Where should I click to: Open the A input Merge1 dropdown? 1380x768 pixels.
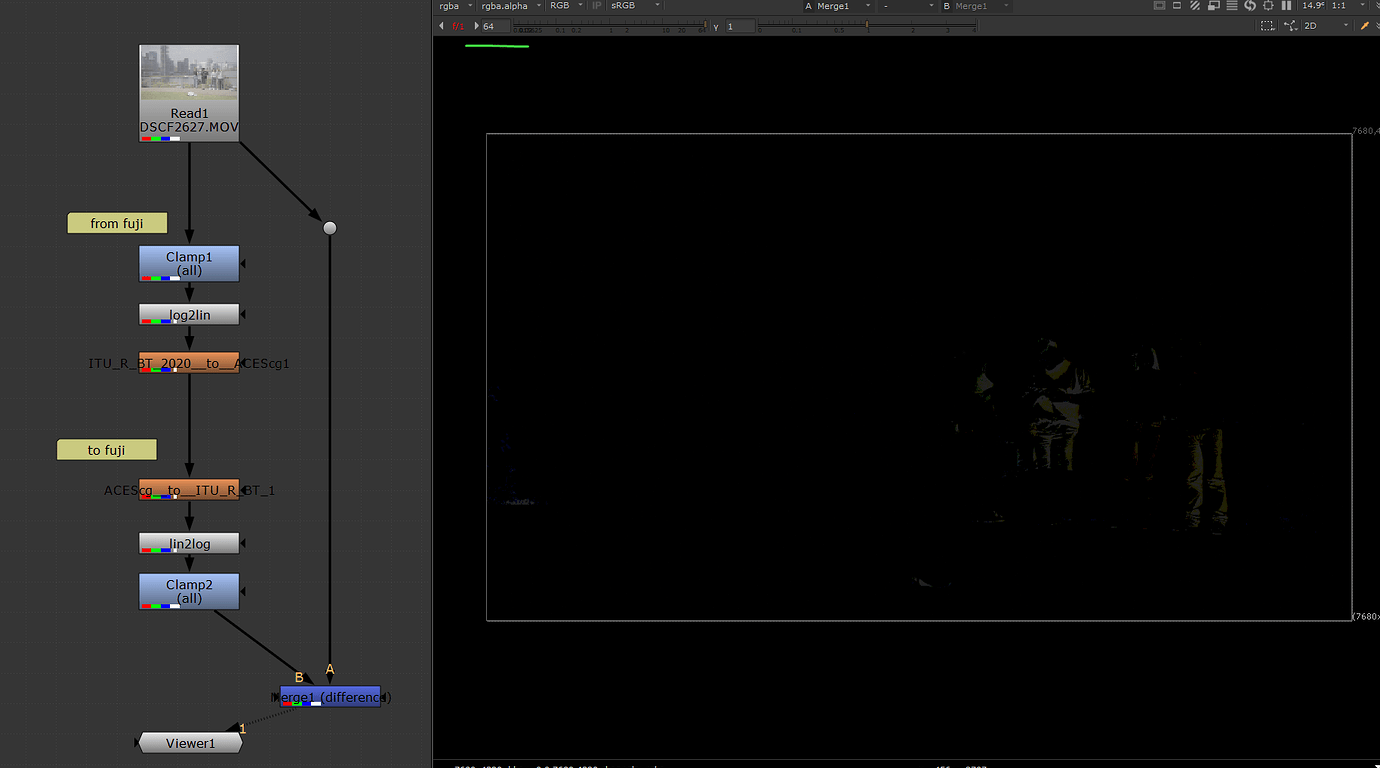(x=845, y=6)
